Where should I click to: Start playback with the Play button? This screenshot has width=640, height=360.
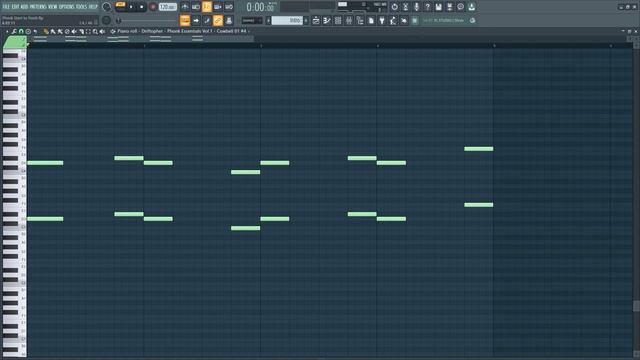[x=131, y=7]
